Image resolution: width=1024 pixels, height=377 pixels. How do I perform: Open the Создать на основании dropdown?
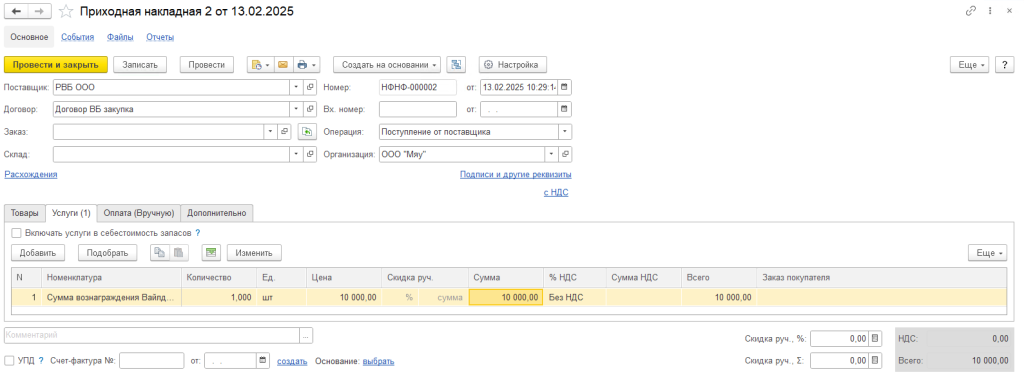pos(387,65)
